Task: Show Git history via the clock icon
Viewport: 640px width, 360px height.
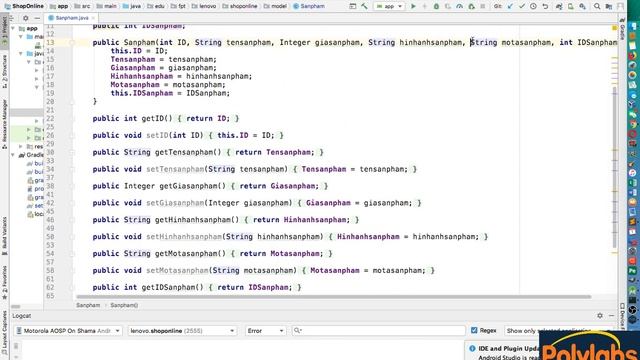Action: click(533, 6)
